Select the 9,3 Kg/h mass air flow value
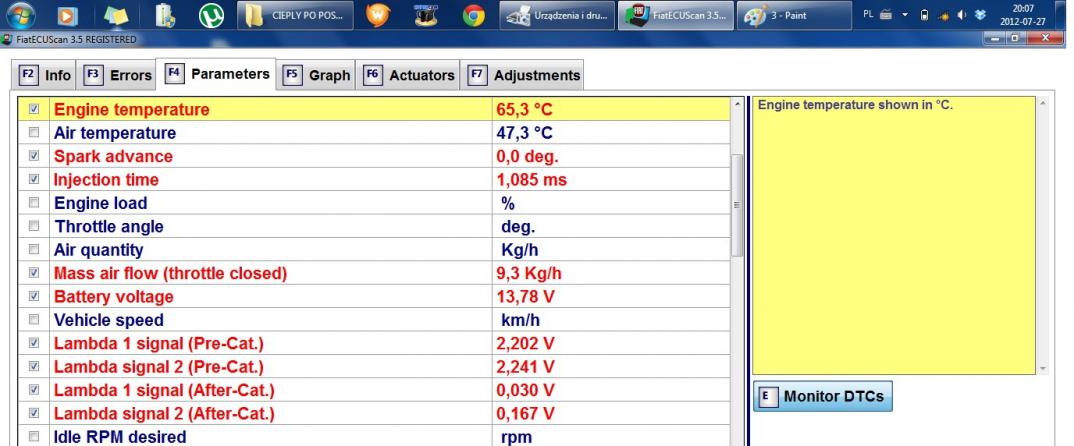Viewport: 1074px width, 446px height. click(529, 273)
